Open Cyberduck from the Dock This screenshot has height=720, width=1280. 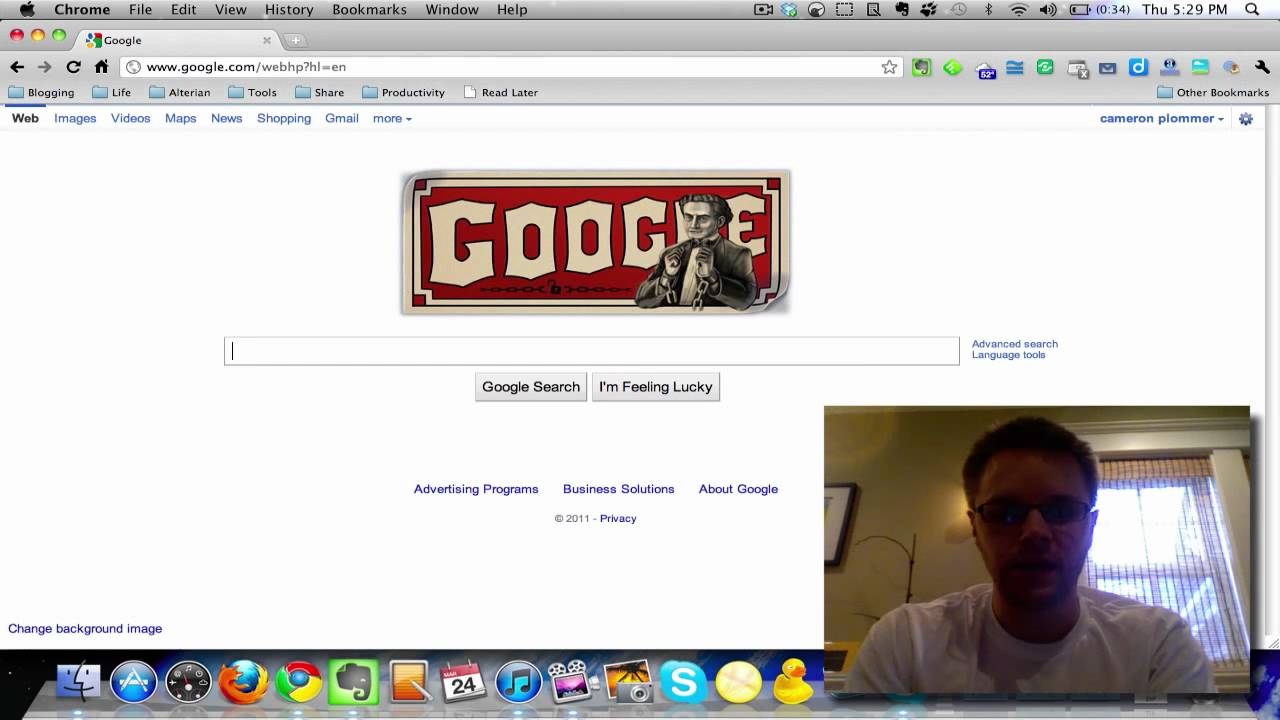point(794,682)
